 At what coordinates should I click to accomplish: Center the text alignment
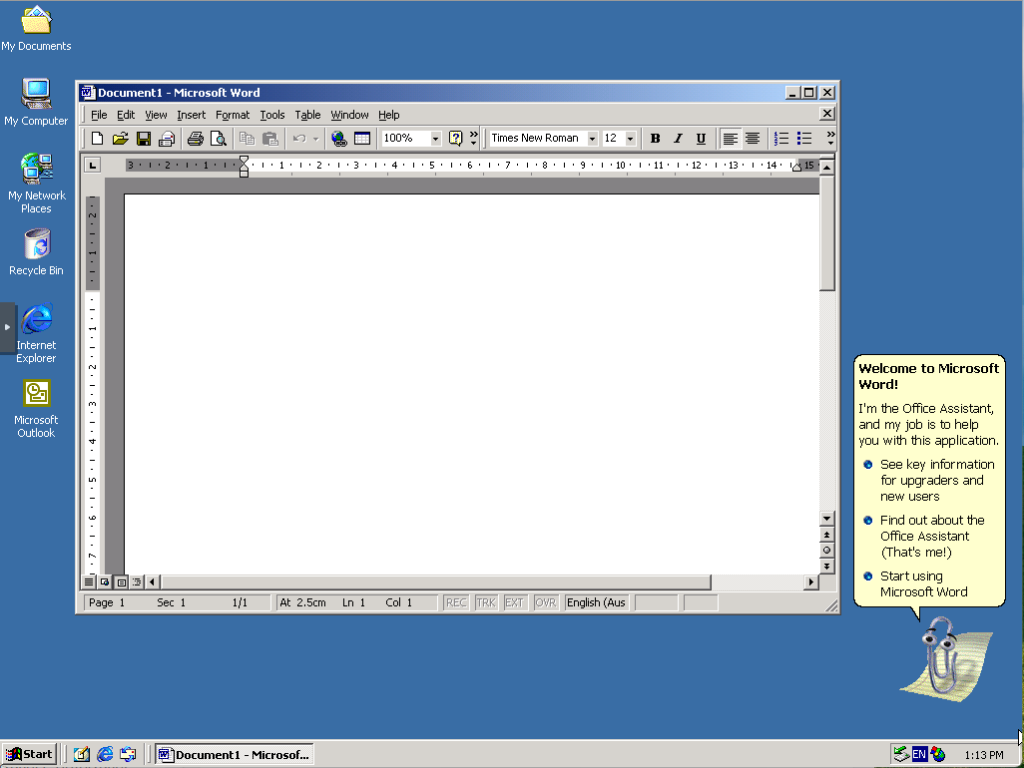click(752, 138)
